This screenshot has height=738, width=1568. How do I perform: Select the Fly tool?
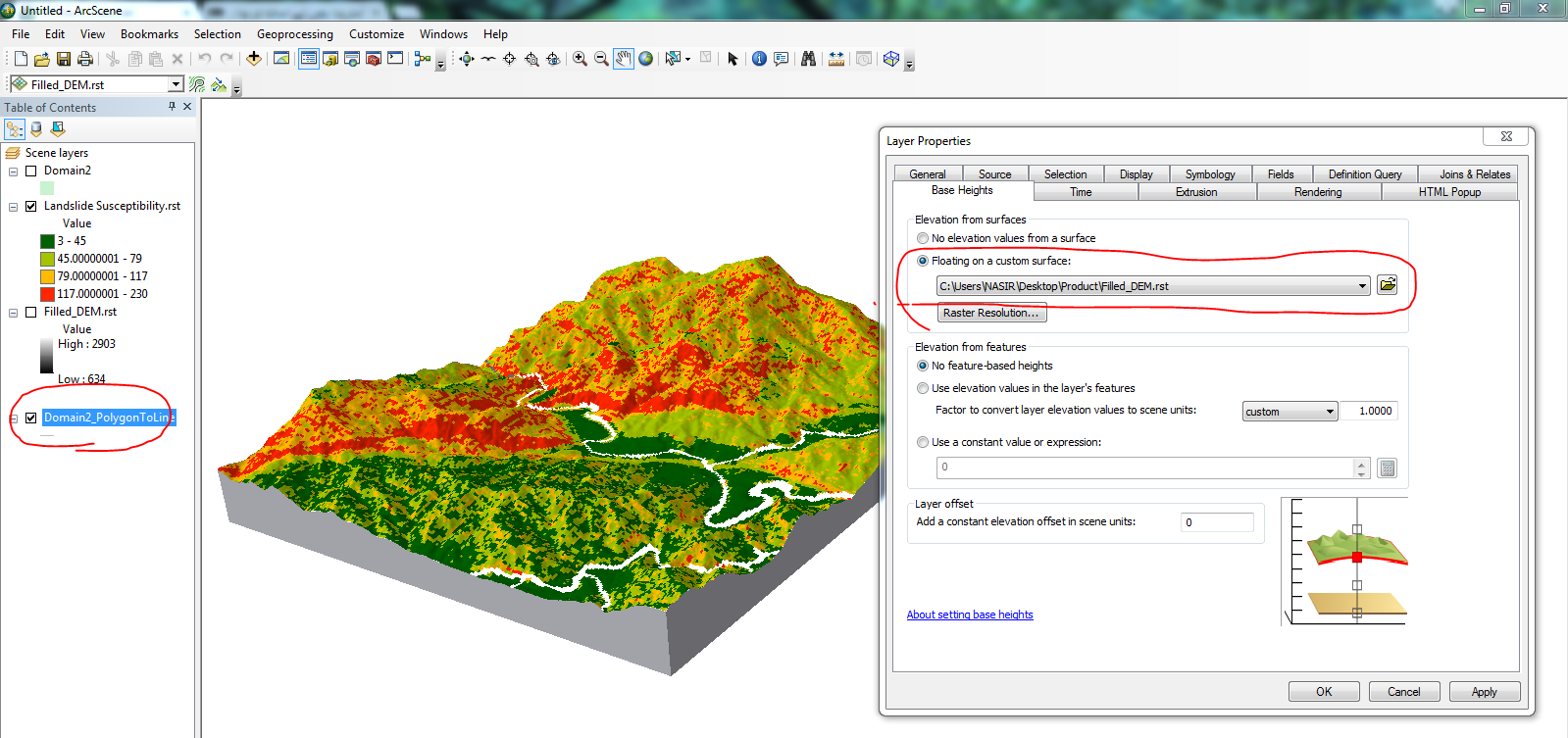[x=488, y=59]
